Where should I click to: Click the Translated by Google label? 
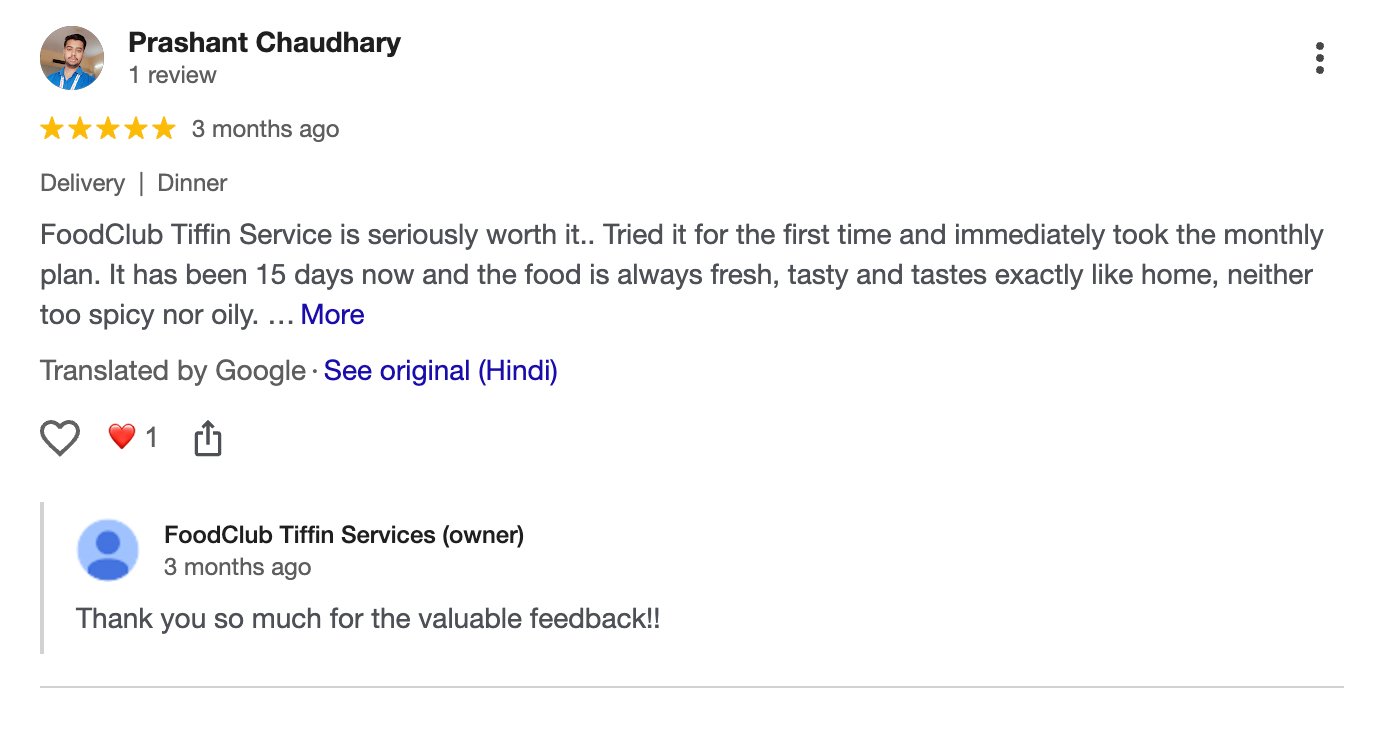172,371
